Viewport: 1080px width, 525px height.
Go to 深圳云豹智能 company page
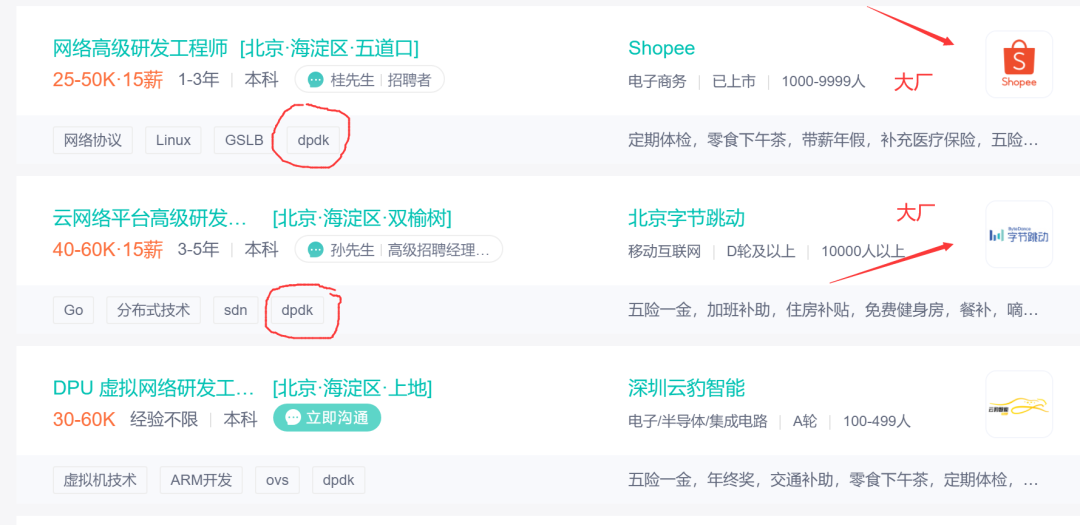click(686, 388)
